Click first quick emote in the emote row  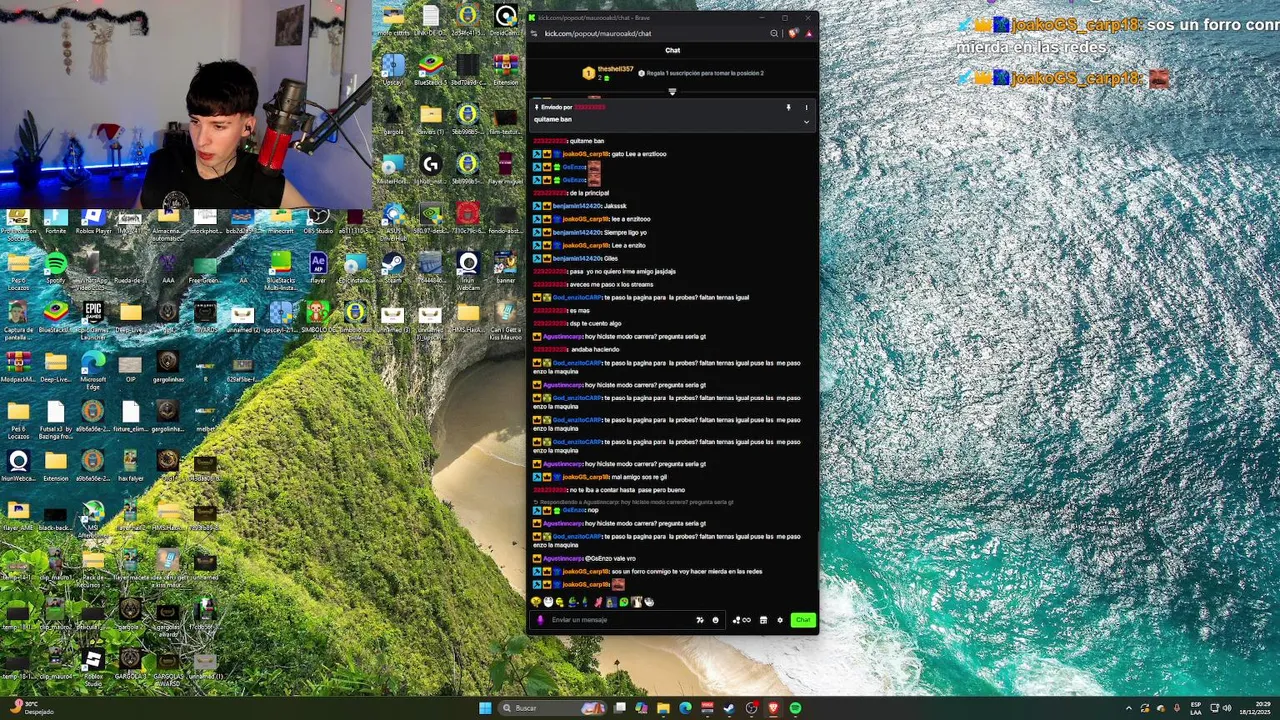point(537,602)
